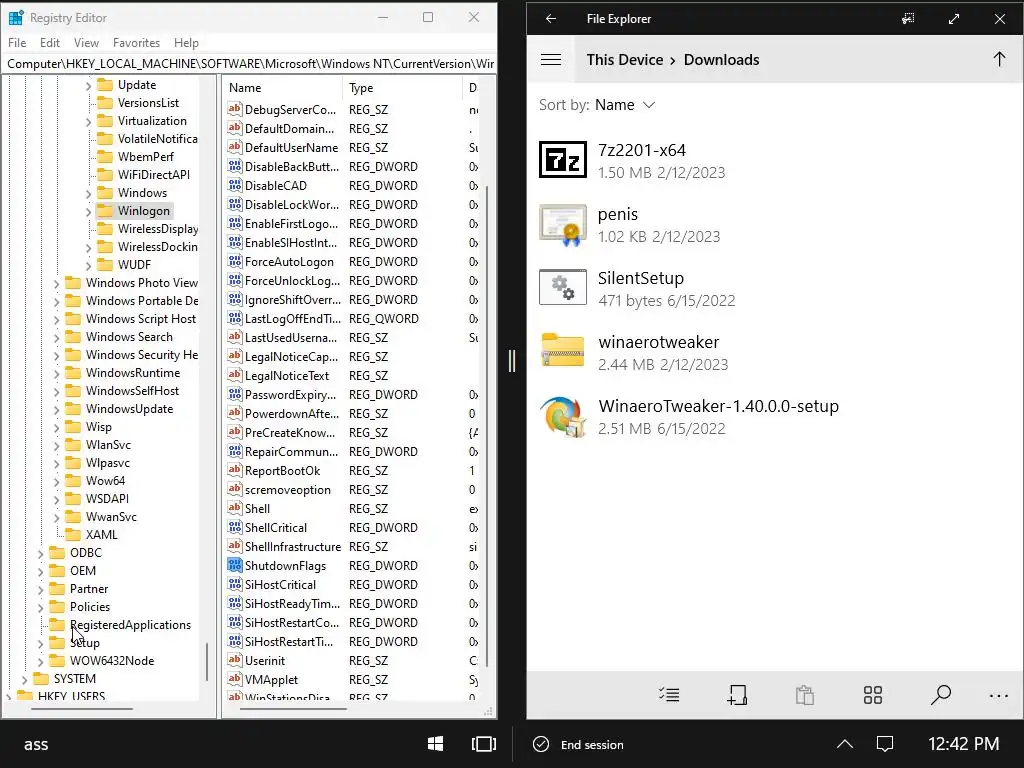Click the selection mode checklist icon
1024x768 pixels.
tap(669, 695)
